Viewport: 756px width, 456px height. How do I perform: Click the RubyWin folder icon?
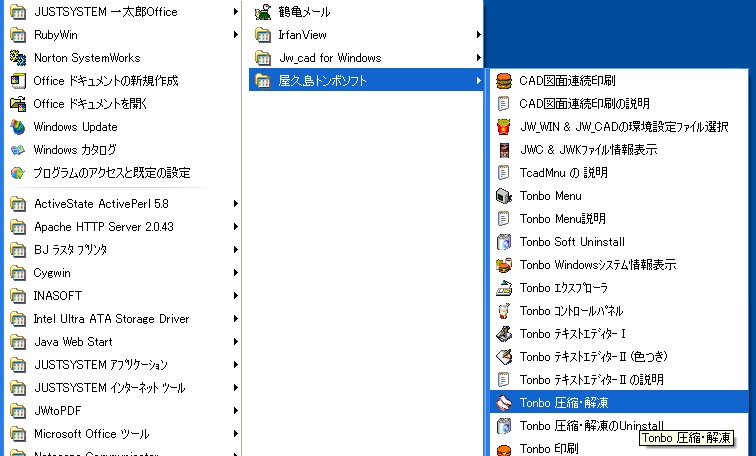18,35
